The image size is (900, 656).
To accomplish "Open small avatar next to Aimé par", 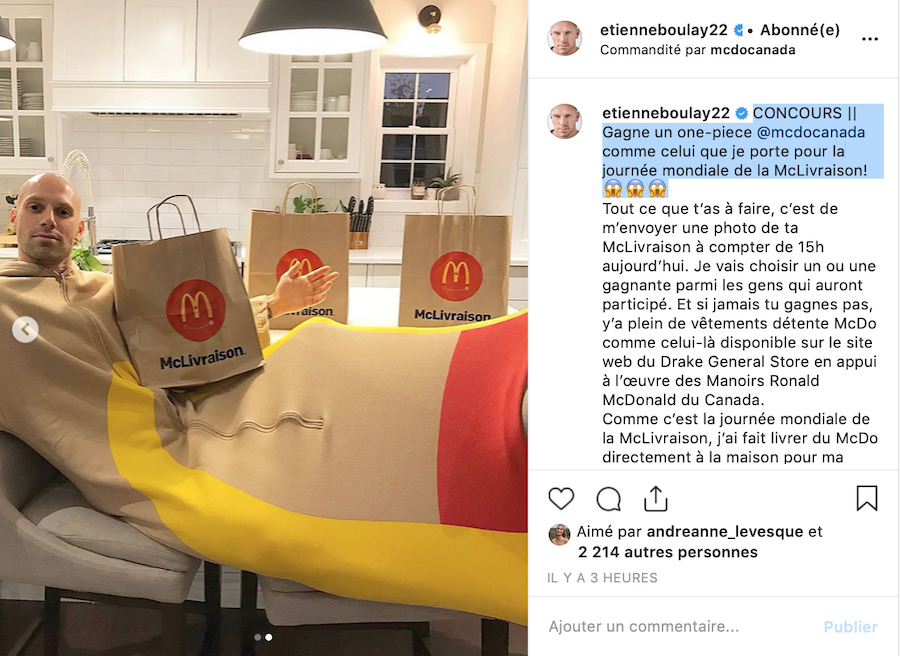I will 560,534.
